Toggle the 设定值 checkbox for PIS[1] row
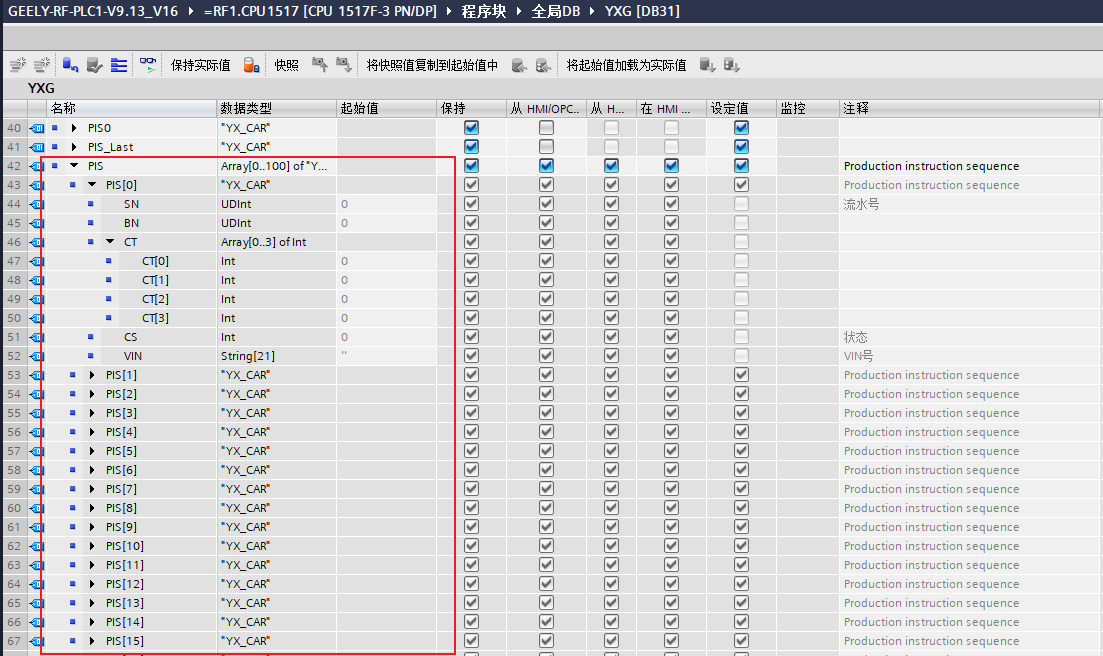 click(x=741, y=375)
